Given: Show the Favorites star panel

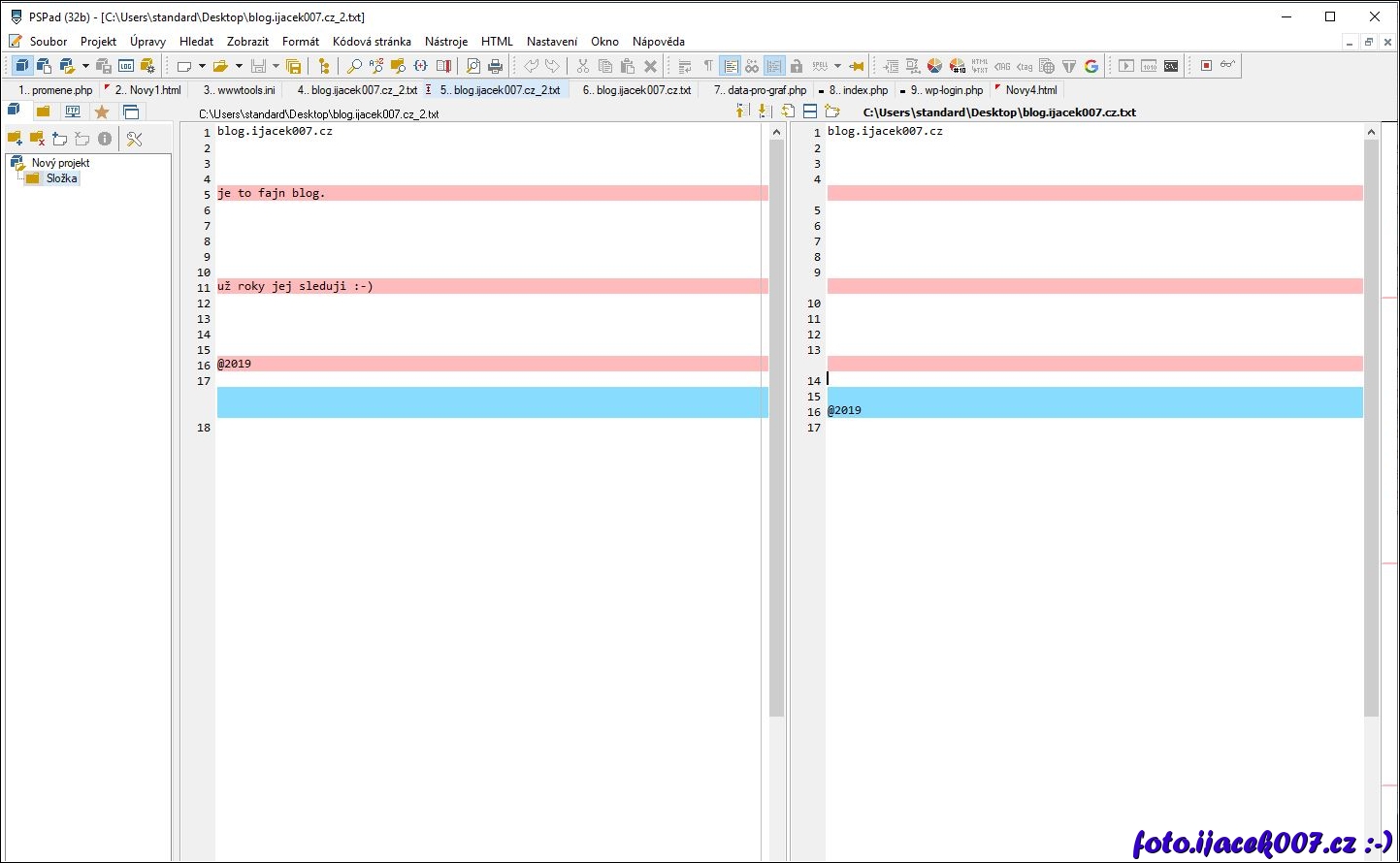Looking at the screenshot, I should 102,112.
